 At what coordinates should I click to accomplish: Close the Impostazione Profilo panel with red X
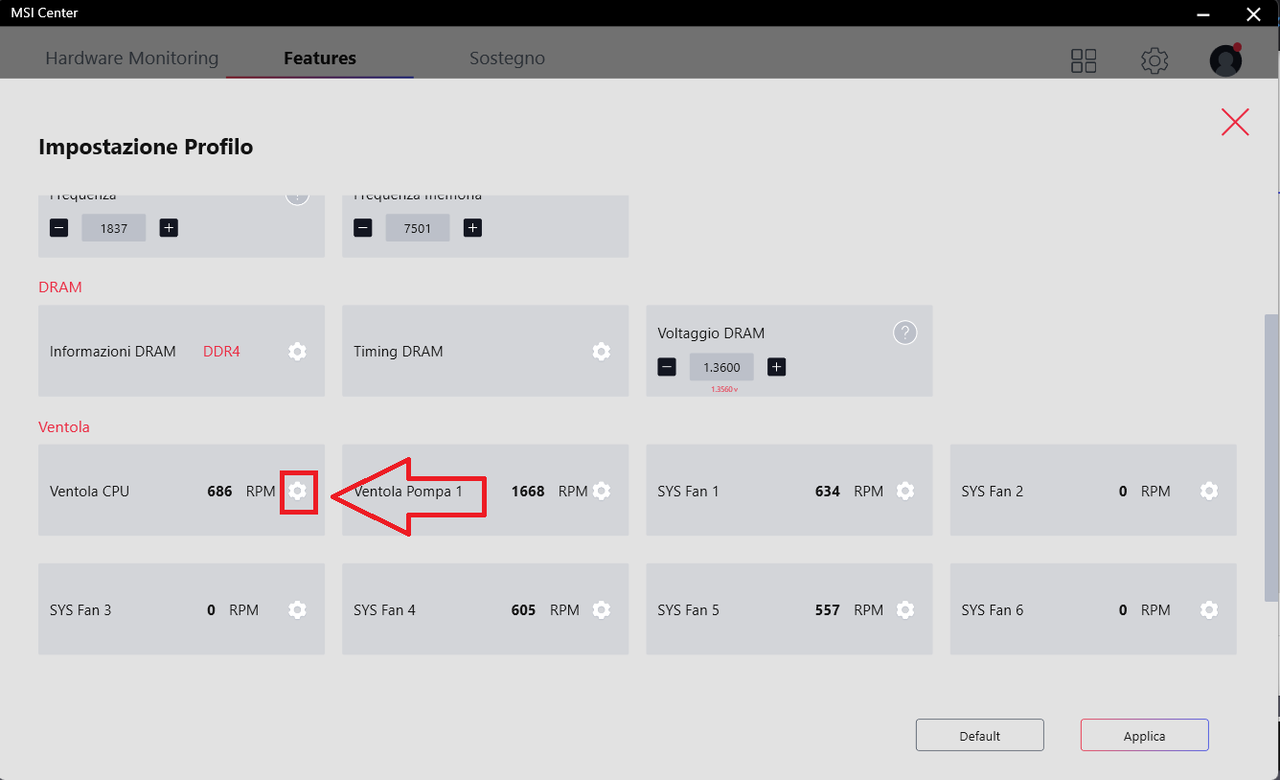coord(1235,122)
